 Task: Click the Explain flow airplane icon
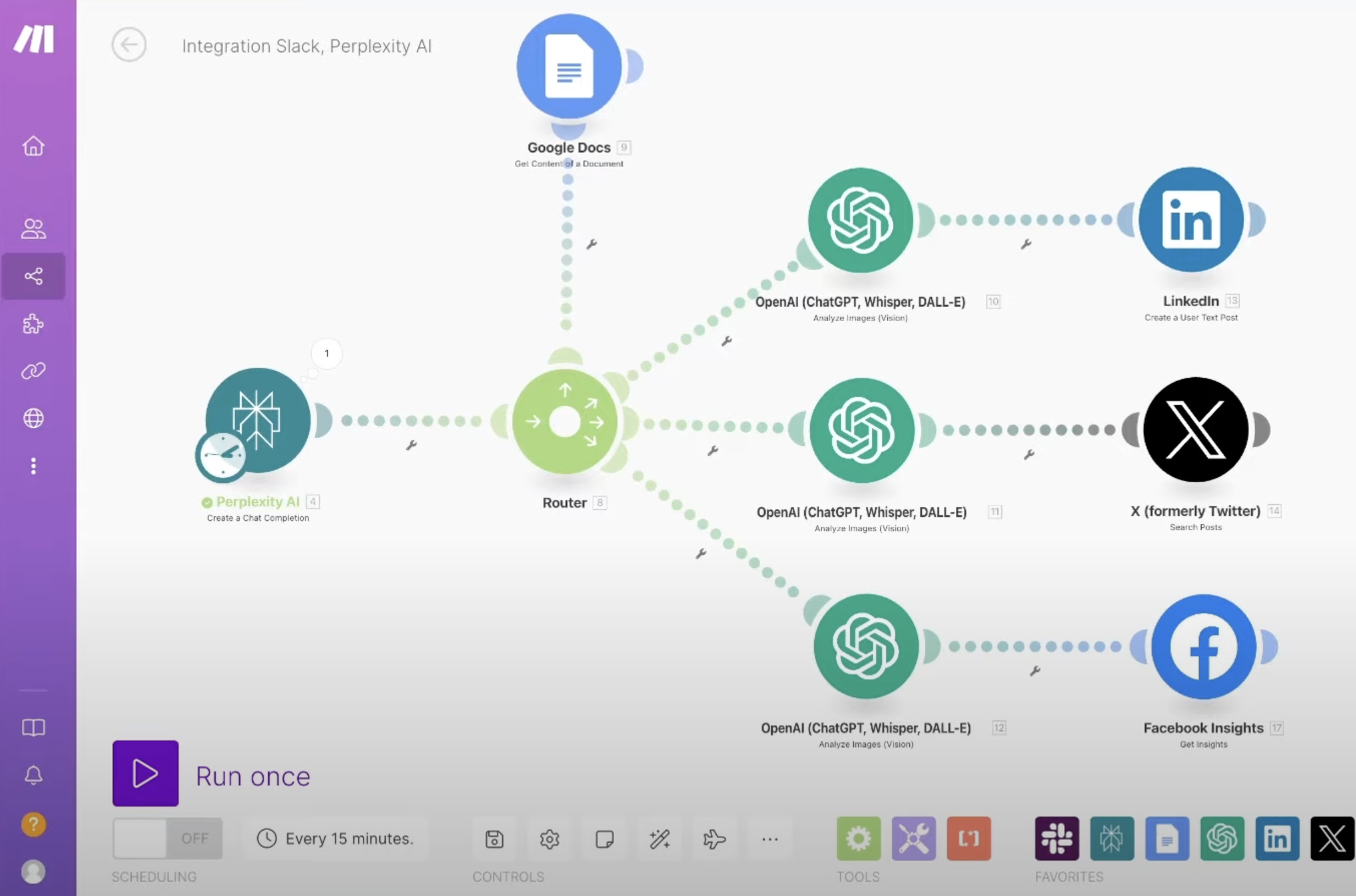click(714, 839)
